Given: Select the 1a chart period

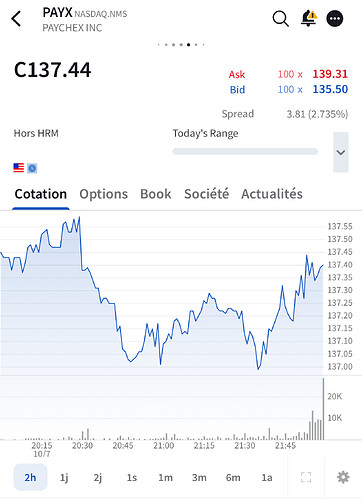Looking at the screenshot, I should 267,477.
